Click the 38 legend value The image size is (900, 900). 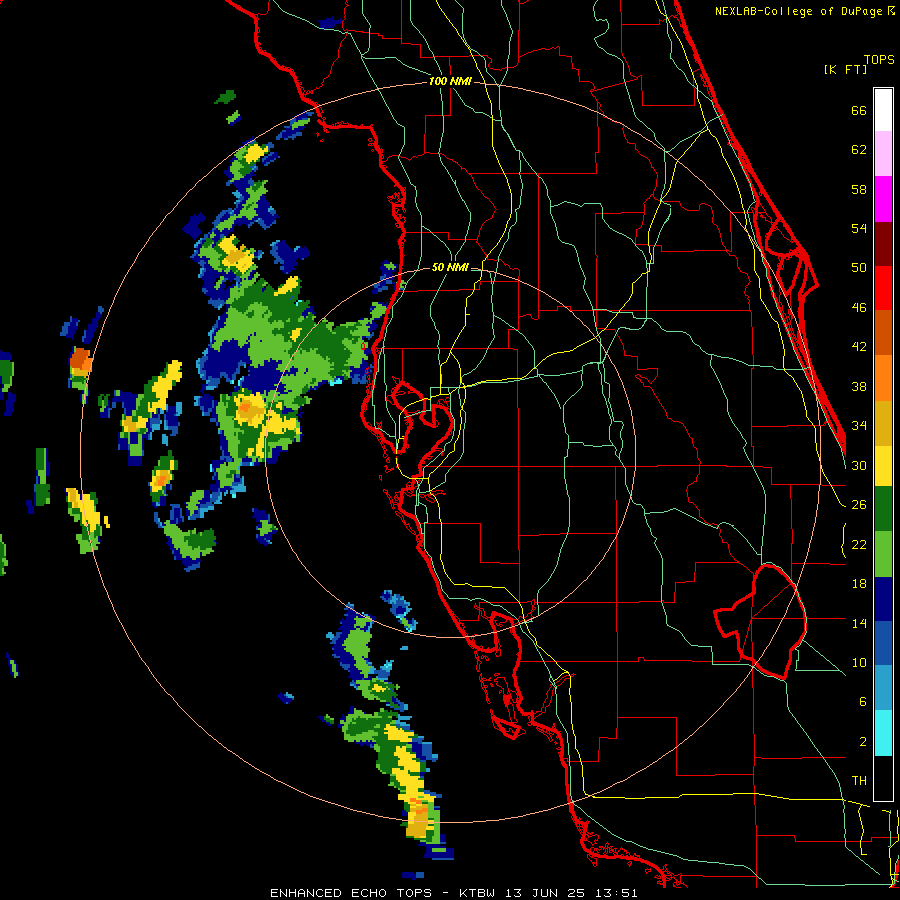pyautogui.click(x=859, y=387)
